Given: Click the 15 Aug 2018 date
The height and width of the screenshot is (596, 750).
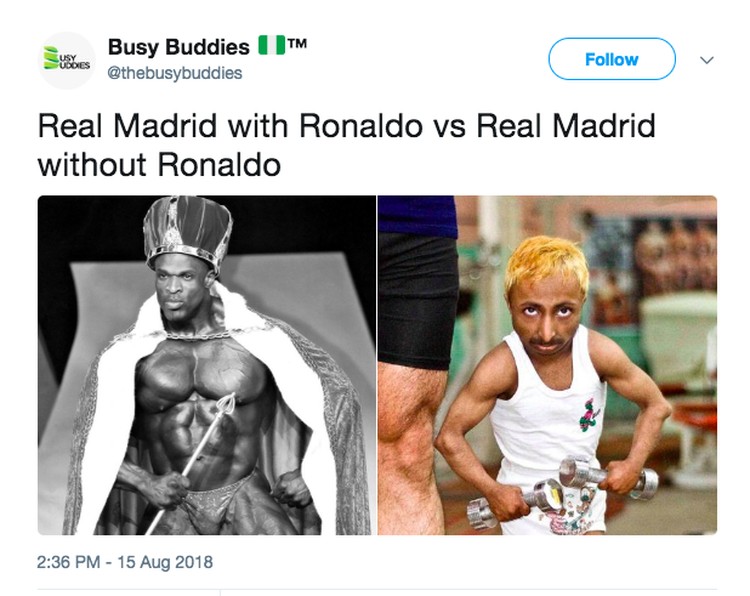Looking at the screenshot, I should [x=165, y=562].
